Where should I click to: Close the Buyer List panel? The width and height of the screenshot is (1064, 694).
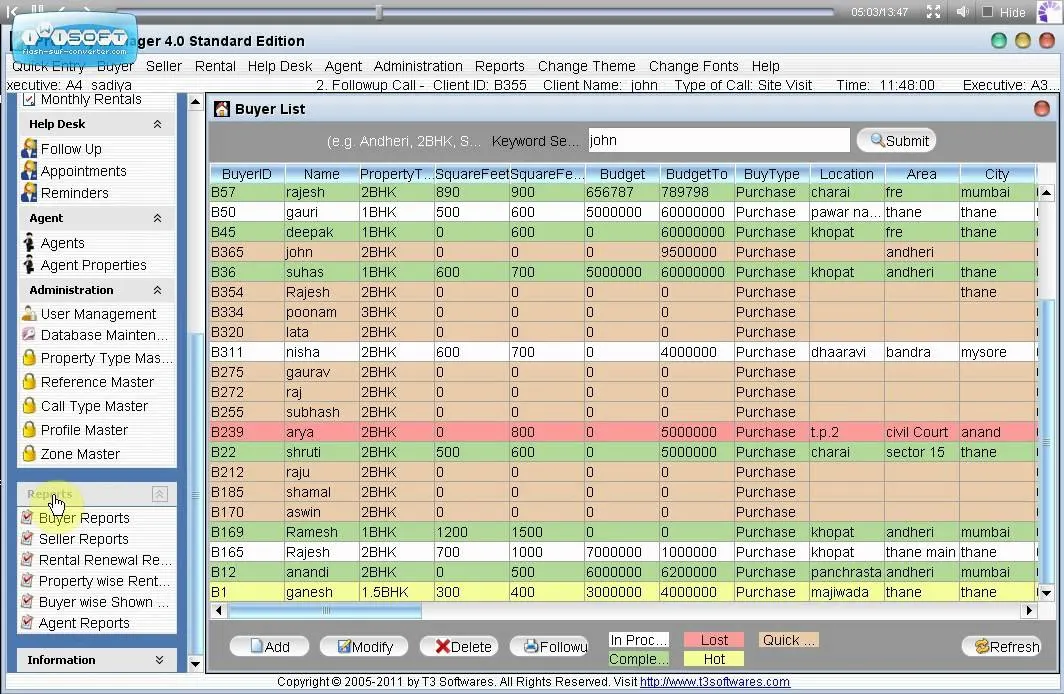(1042, 109)
